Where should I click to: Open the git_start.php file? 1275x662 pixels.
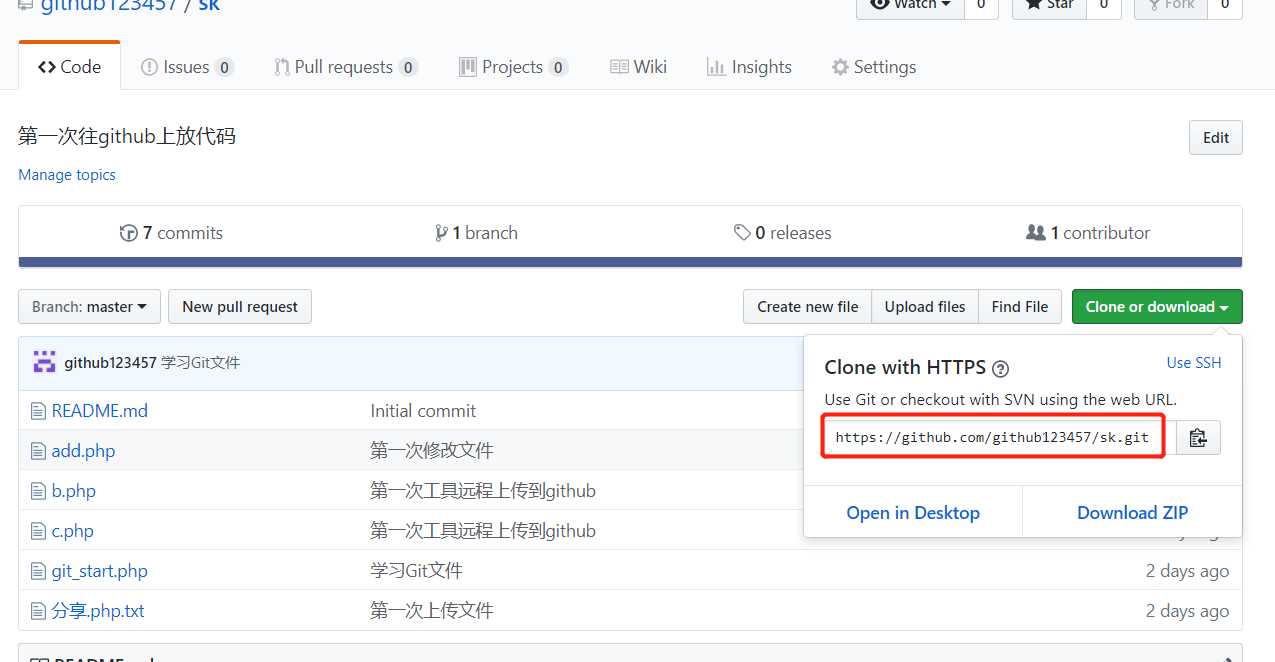(100, 571)
